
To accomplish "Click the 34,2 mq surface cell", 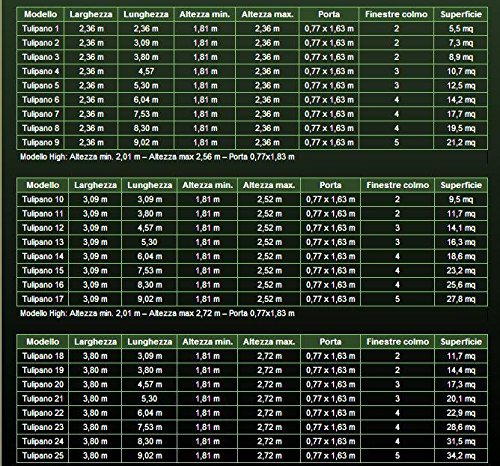I will pyautogui.click(x=461, y=455).
